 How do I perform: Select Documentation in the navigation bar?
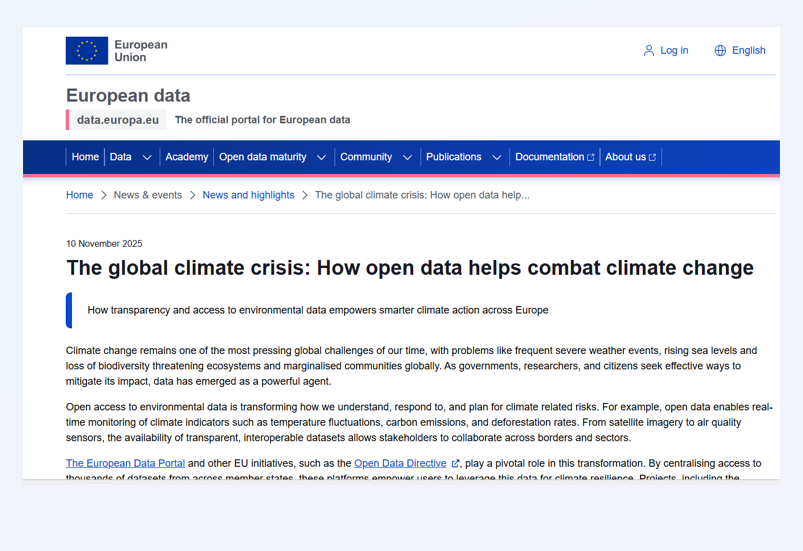549,157
